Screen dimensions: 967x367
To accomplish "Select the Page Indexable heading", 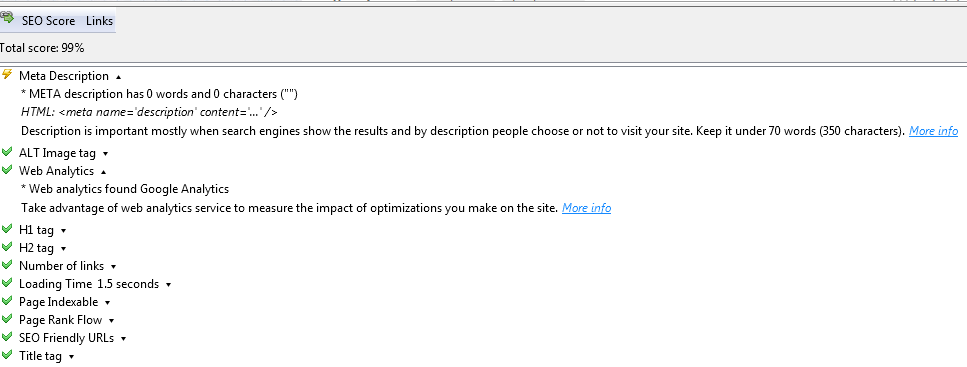I will (59, 302).
